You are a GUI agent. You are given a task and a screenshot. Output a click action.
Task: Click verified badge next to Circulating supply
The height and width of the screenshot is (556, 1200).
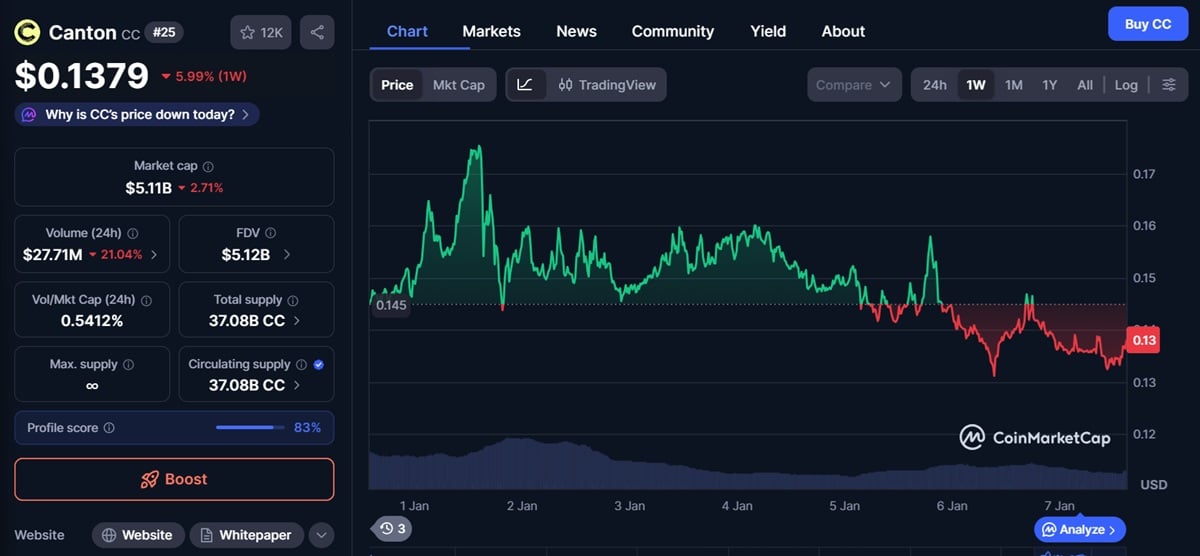click(x=318, y=365)
